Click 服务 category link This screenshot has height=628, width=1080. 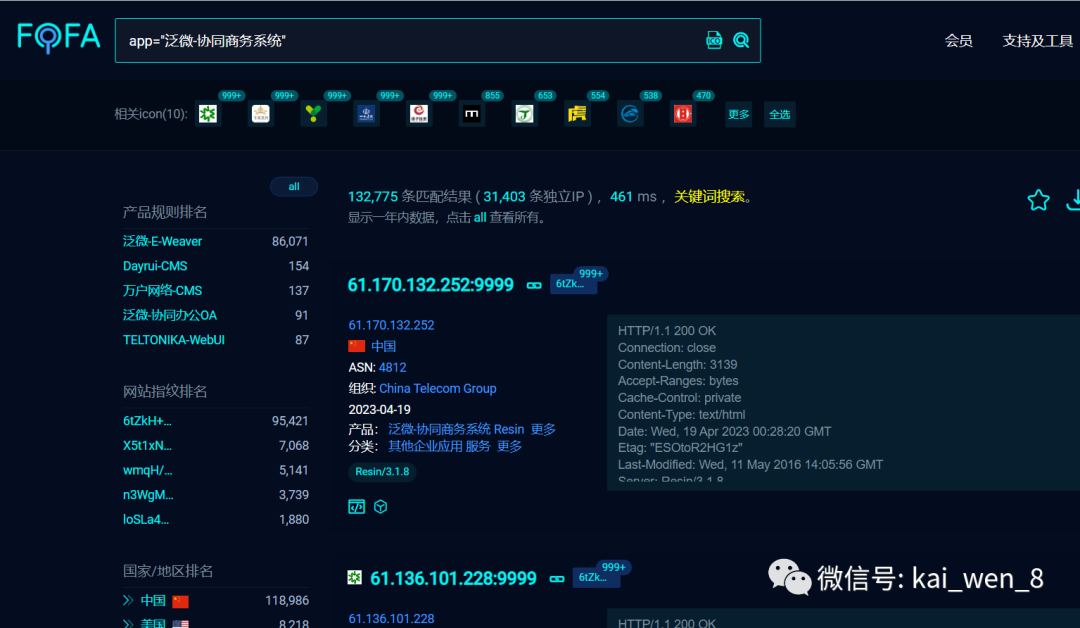(x=478, y=446)
